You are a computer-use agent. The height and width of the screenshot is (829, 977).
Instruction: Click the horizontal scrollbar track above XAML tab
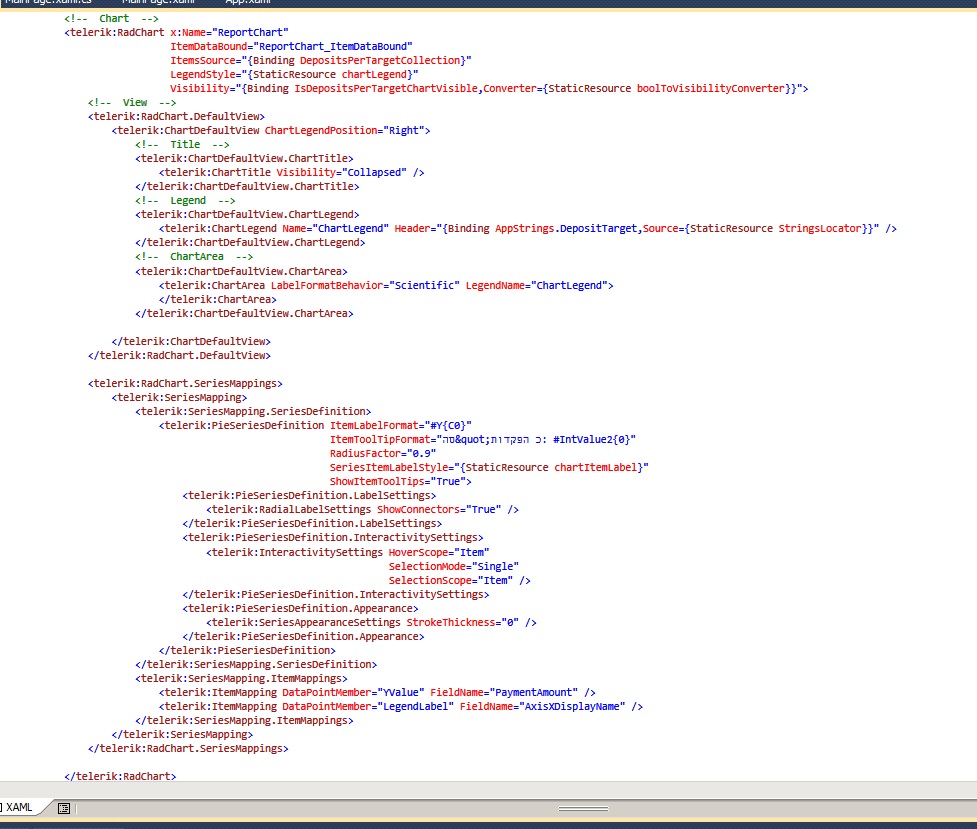click(x=488, y=789)
